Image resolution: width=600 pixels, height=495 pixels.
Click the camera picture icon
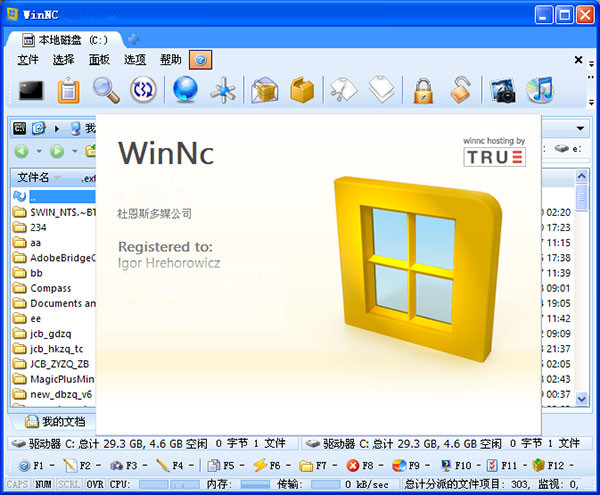coord(502,90)
